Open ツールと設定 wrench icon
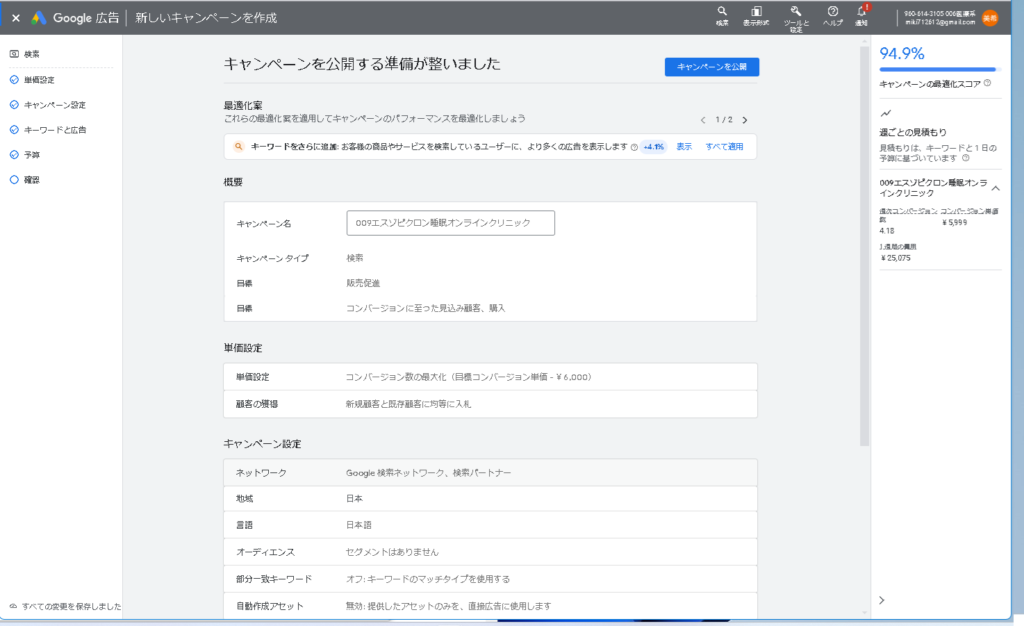Screen dimensions: 1024x626 click(796, 18)
